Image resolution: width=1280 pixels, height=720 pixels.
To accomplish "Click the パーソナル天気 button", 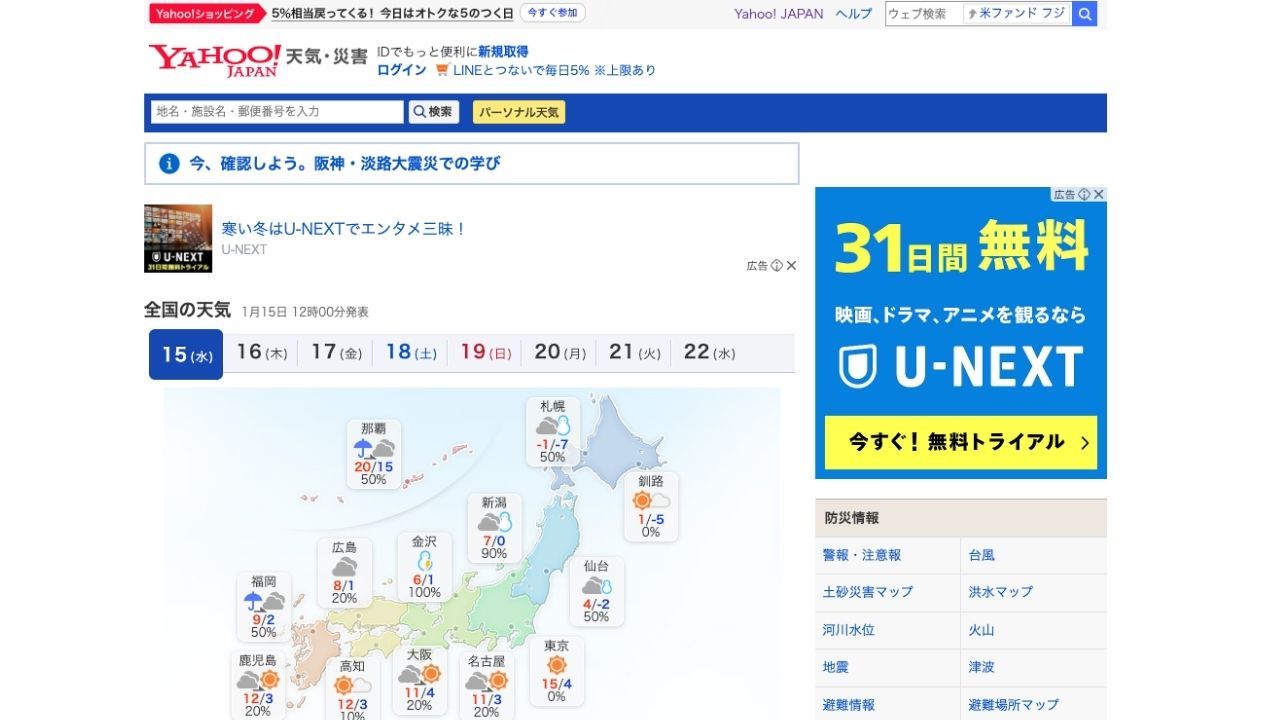I will pyautogui.click(x=519, y=112).
